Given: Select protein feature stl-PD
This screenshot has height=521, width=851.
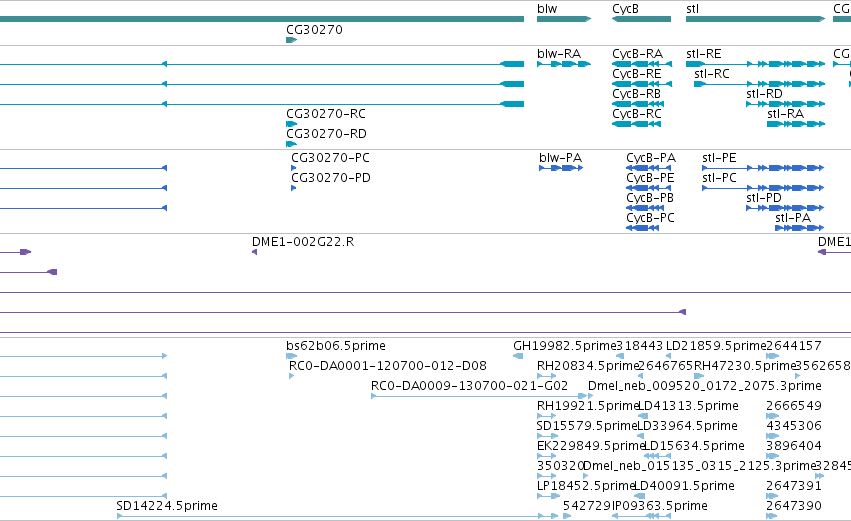Looking at the screenshot, I should tap(785, 208).
